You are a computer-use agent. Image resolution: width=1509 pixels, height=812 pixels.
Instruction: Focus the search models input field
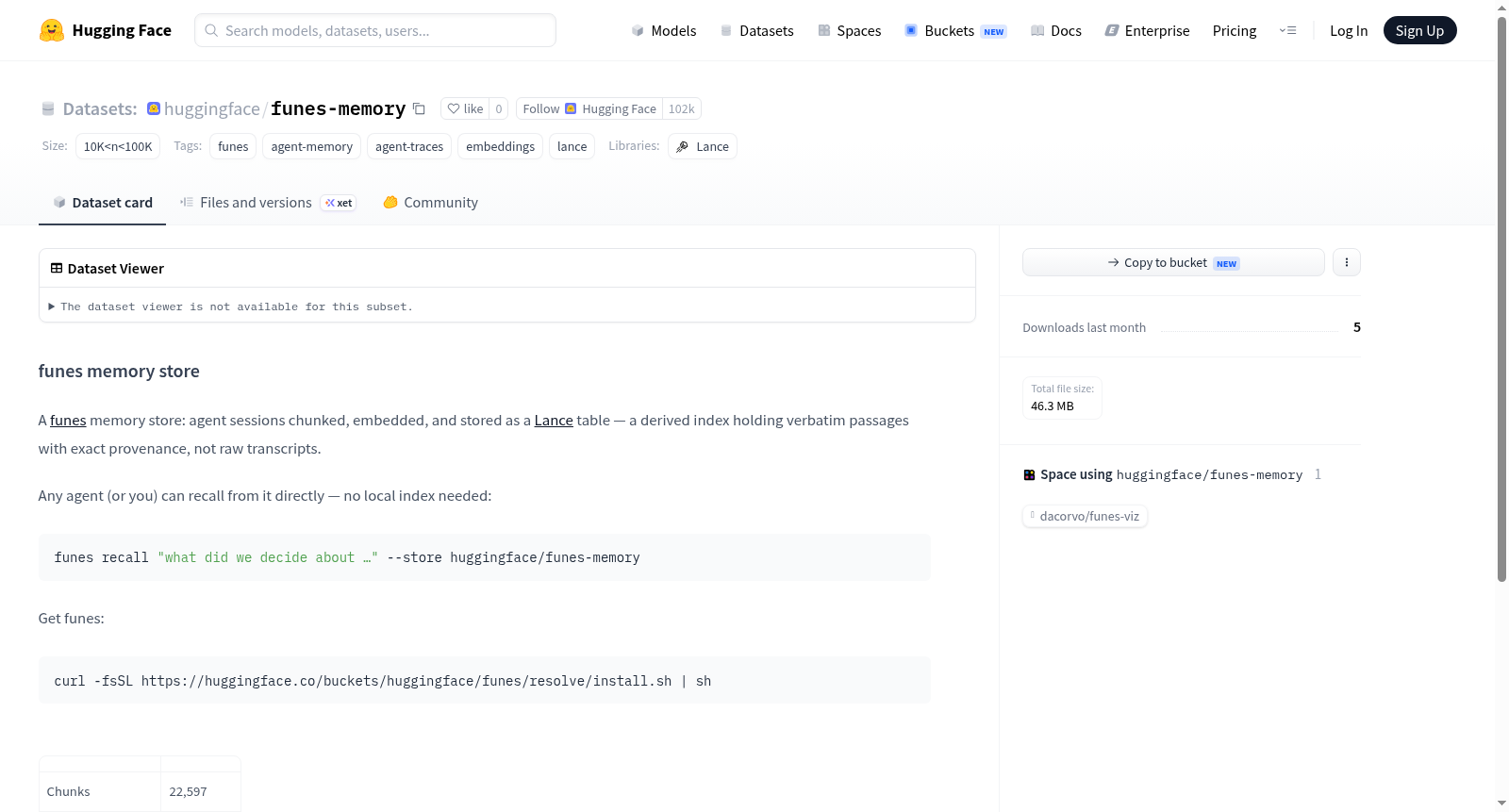pyautogui.click(x=375, y=30)
